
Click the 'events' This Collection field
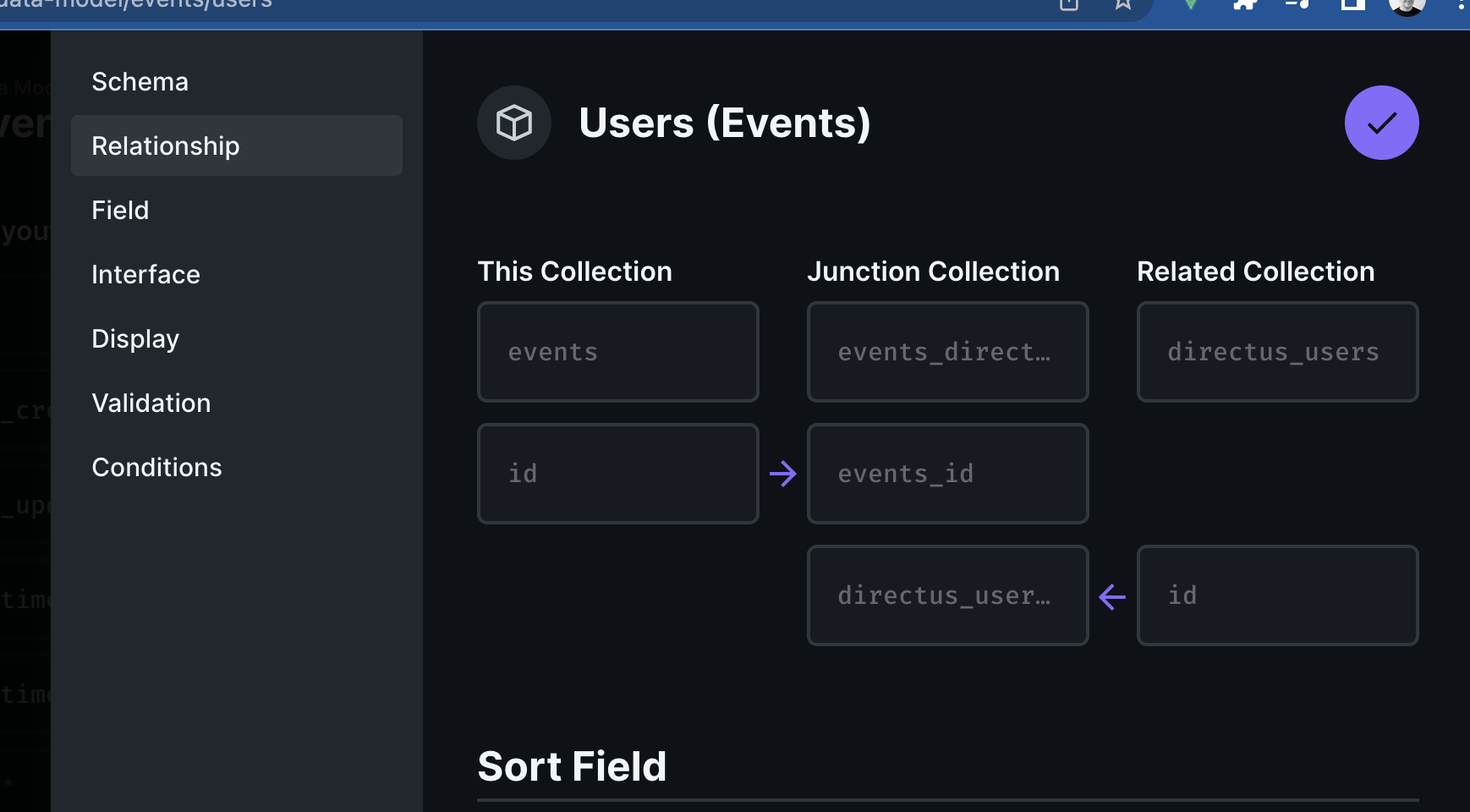coord(618,352)
